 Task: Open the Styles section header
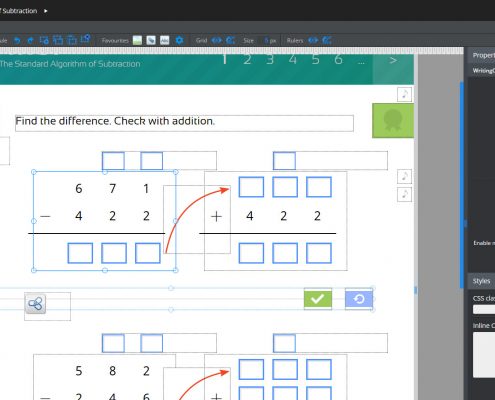[481, 281]
